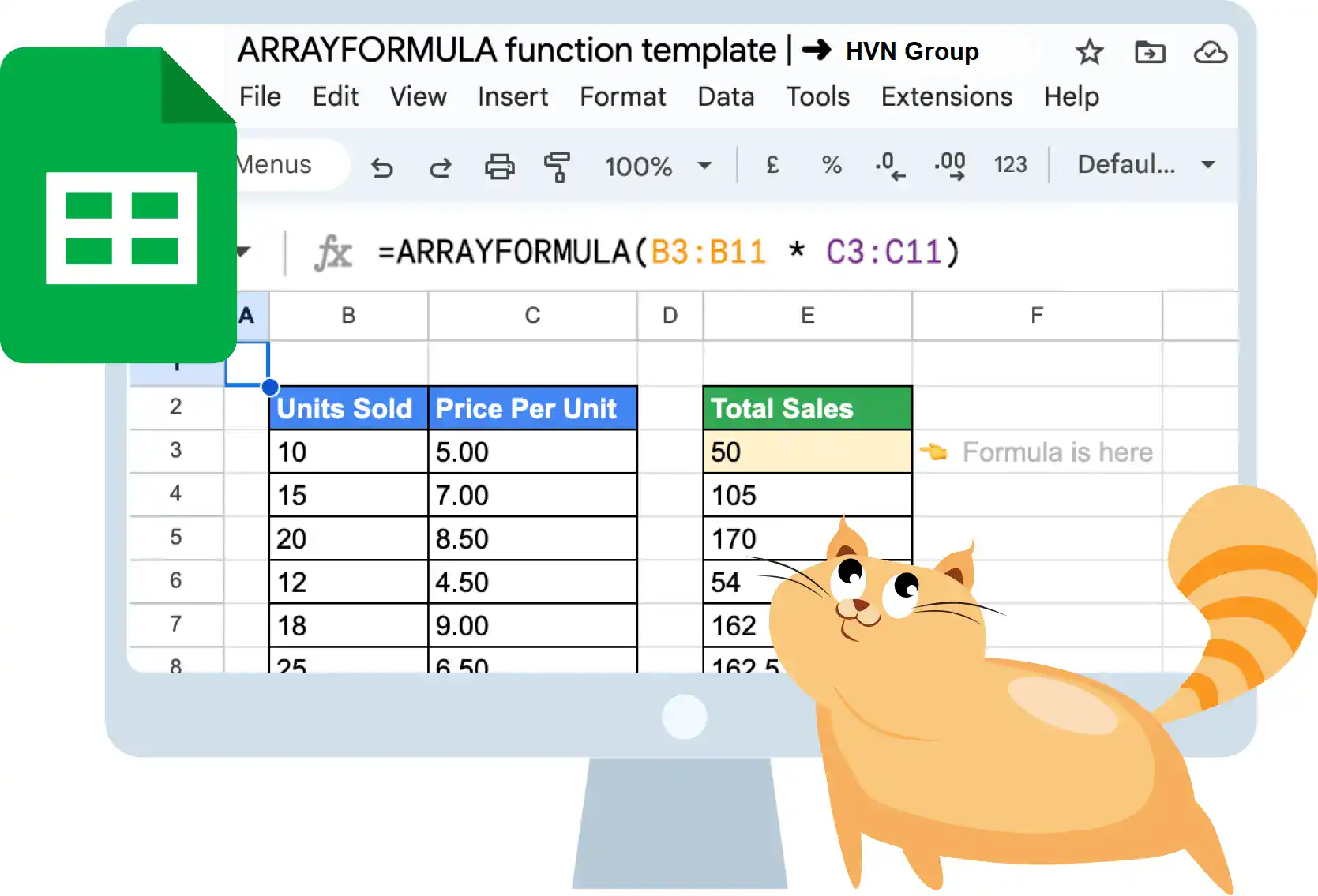This screenshot has height=896, width=1318.
Task: Click the cloud save status icon
Action: (1210, 52)
